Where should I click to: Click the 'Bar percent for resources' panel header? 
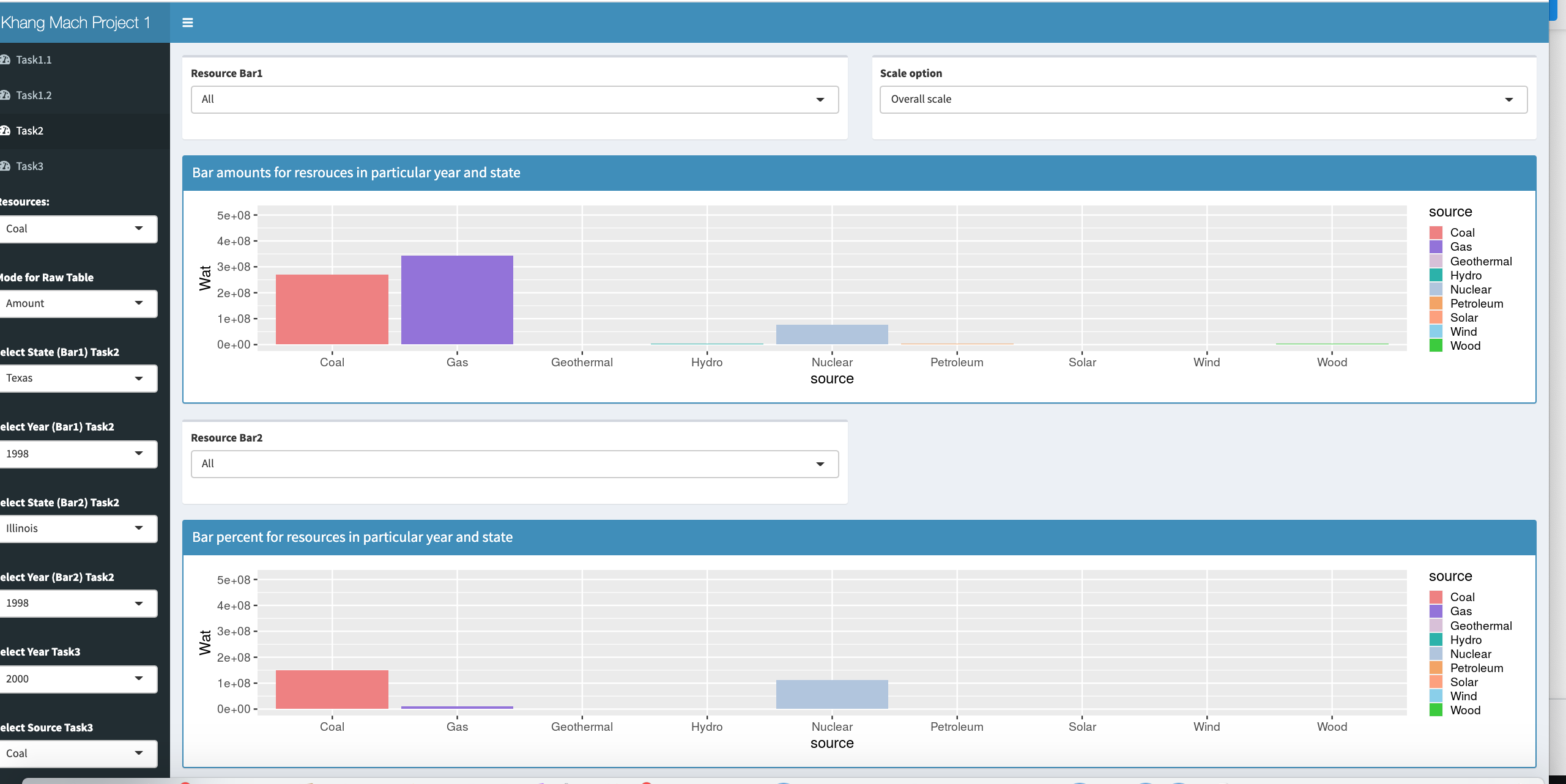(859, 538)
